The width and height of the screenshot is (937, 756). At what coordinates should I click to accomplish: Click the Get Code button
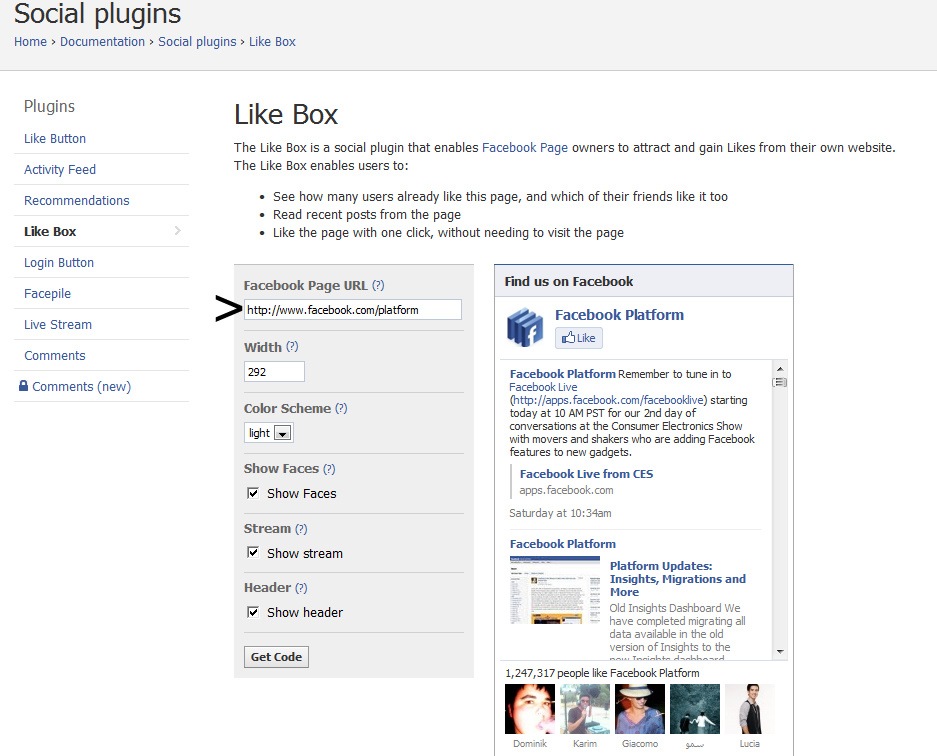coord(276,657)
